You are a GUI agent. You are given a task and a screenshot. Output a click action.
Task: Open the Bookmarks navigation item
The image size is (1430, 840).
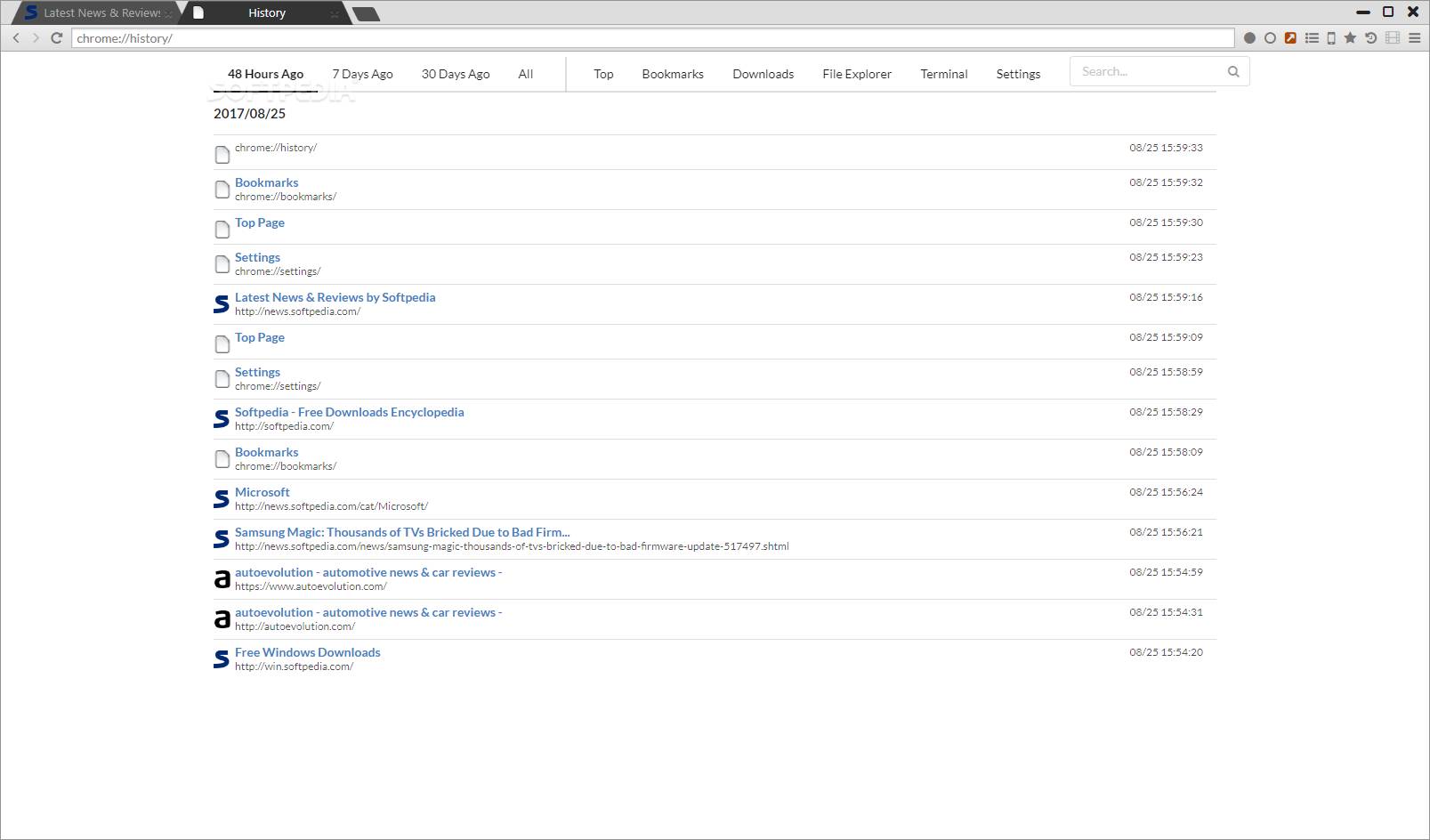(673, 74)
